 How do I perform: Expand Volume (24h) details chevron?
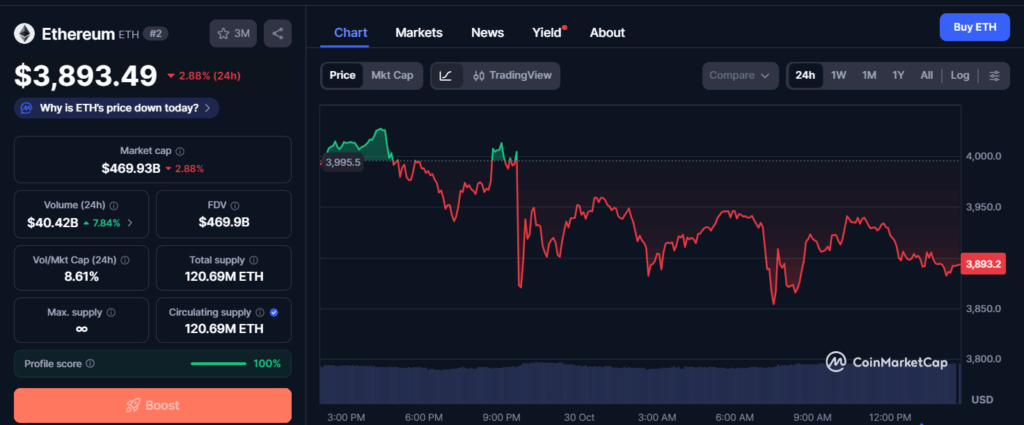point(130,223)
